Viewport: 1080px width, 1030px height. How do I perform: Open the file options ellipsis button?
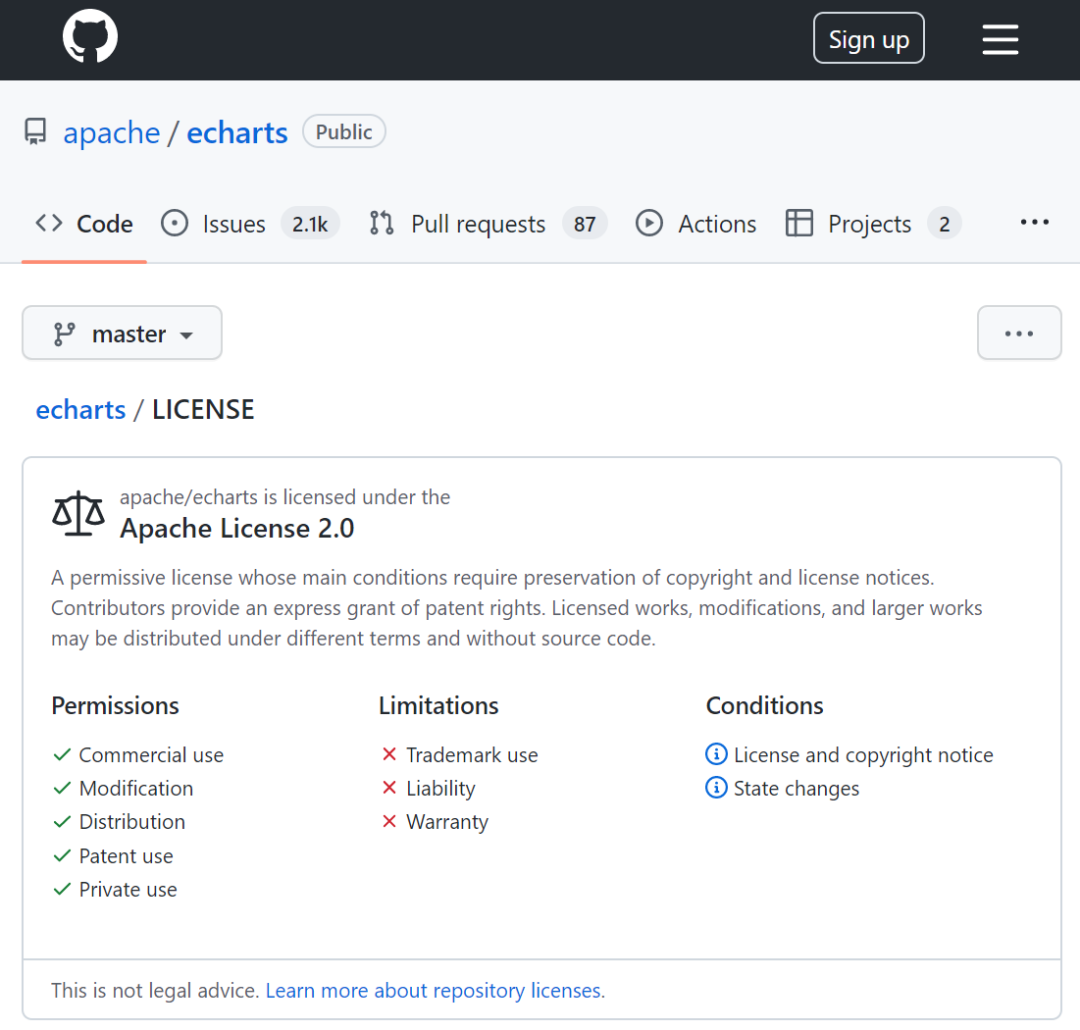pos(1019,333)
